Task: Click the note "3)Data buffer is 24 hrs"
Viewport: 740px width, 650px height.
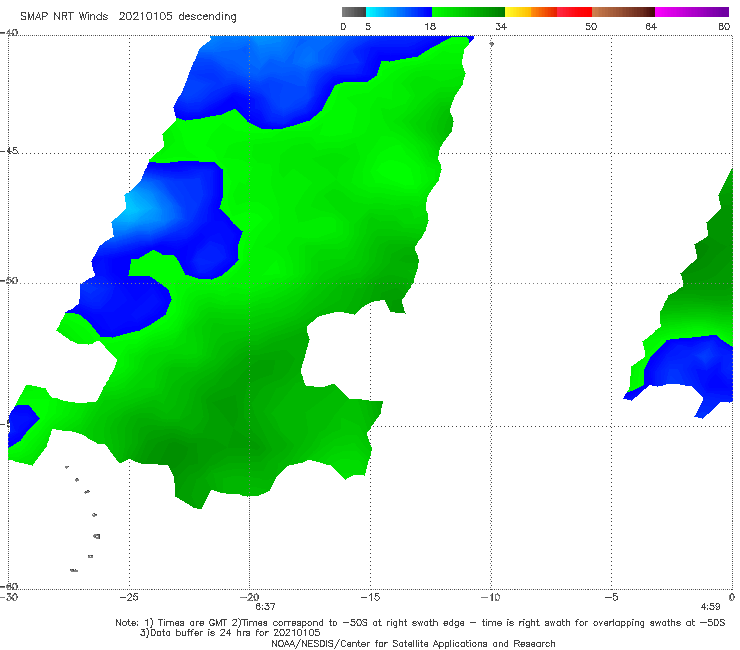Action: 230,633
